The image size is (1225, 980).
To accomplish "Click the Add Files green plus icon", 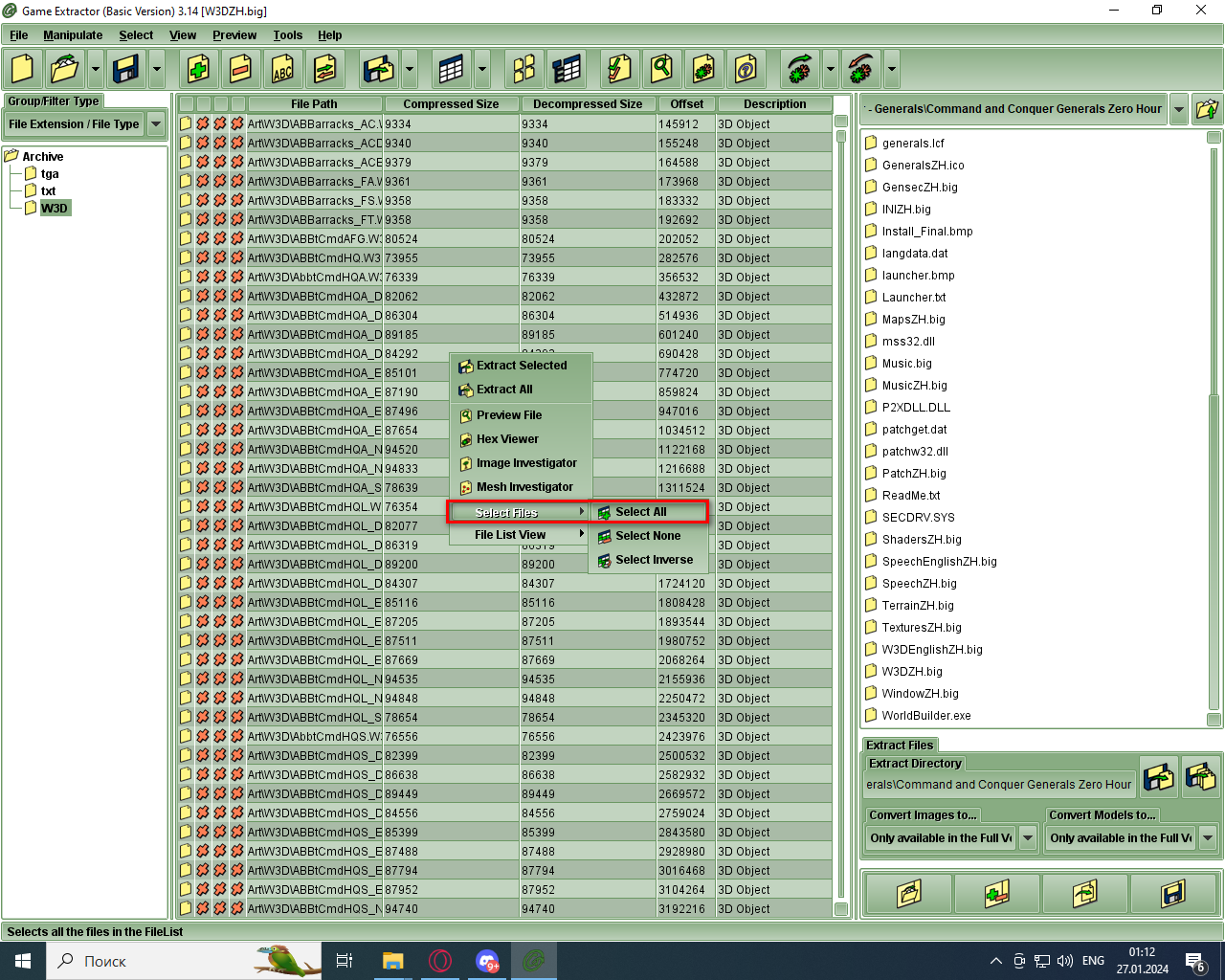I will pos(198,69).
